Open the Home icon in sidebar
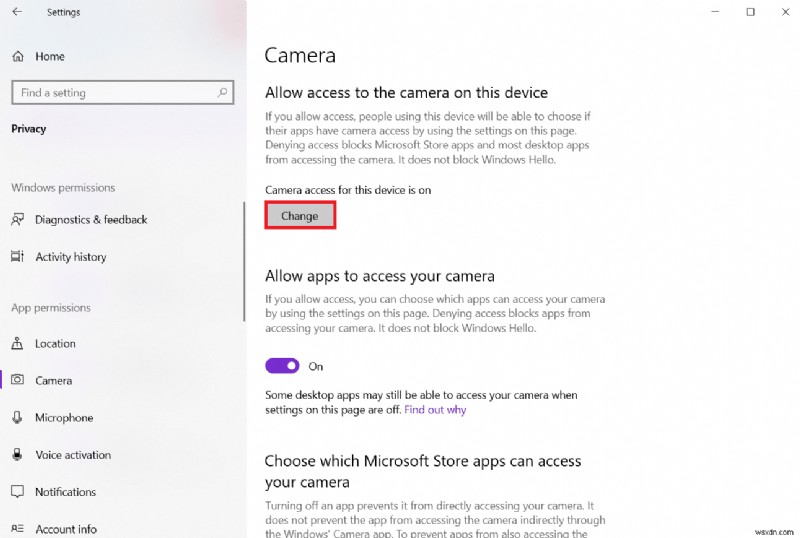The height and width of the screenshot is (538, 800). [x=18, y=57]
